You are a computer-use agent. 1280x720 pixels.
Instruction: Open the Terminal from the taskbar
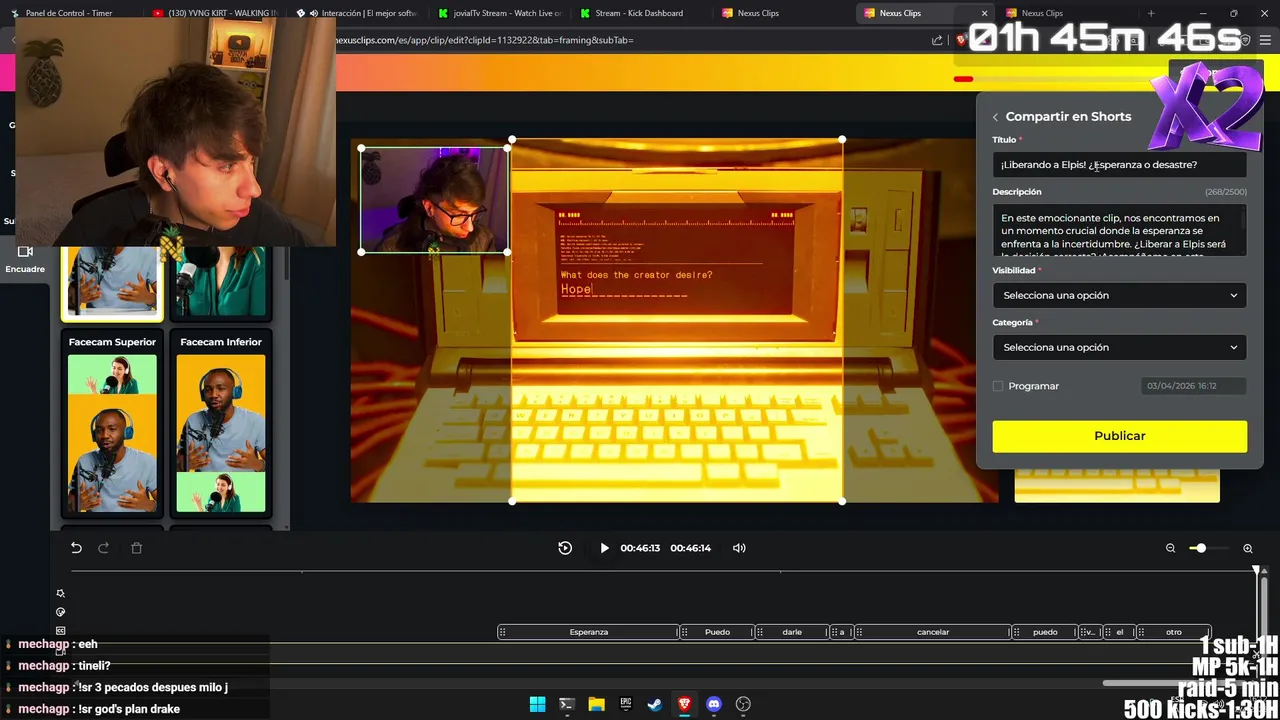(x=567, y=704)
